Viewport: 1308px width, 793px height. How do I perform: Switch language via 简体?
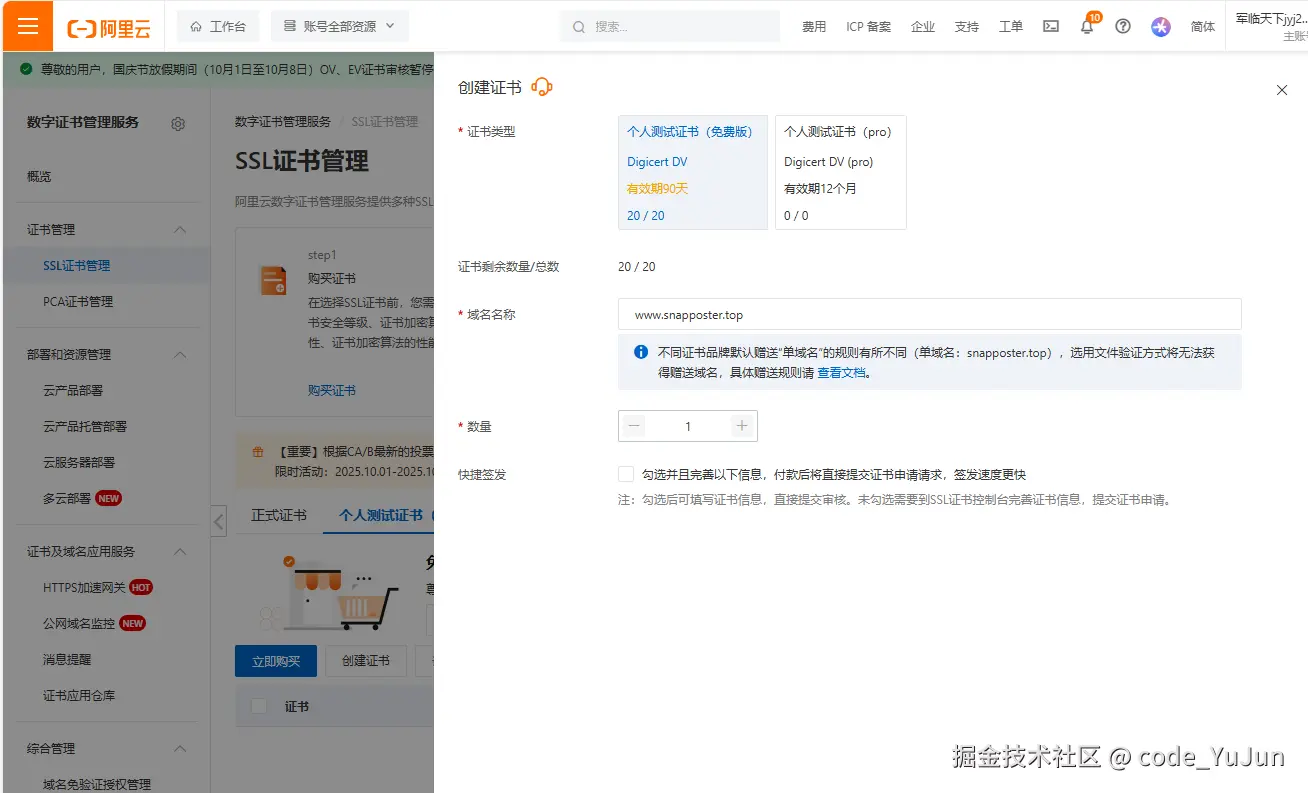click(x=1203, y=27)
